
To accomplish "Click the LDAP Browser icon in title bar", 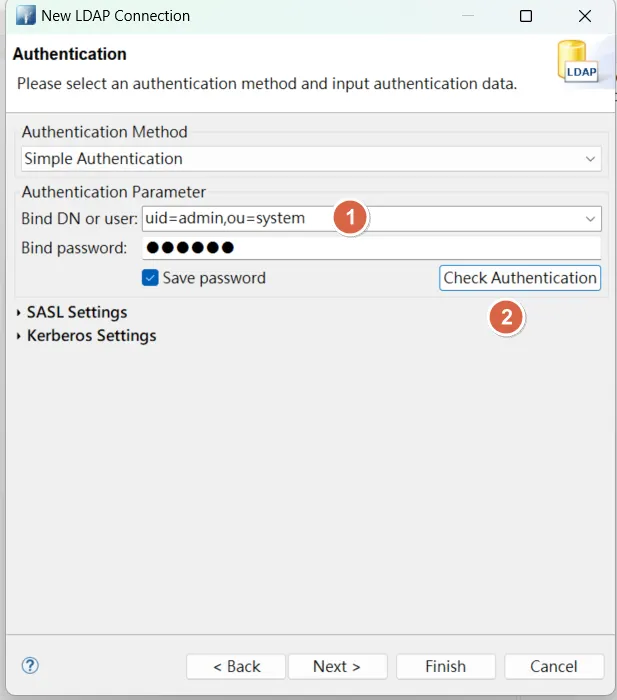I will point(25,16).
